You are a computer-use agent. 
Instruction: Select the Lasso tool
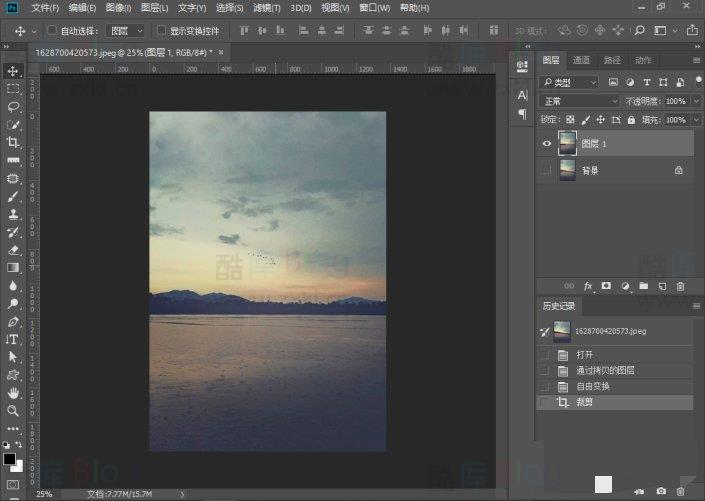[x=13, y=107]
